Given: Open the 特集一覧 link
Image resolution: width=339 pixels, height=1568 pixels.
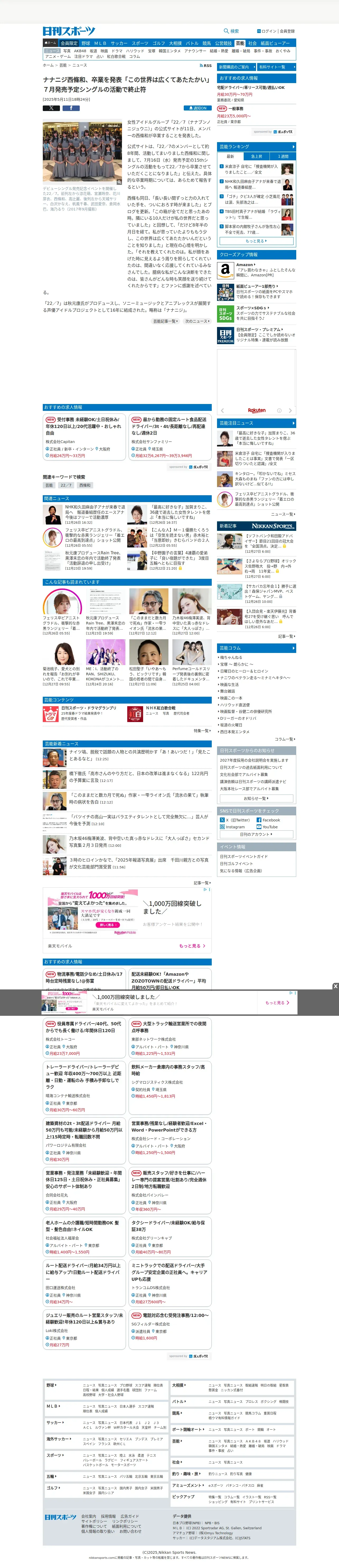Looking at the screenshot, I should click(203, 730).
